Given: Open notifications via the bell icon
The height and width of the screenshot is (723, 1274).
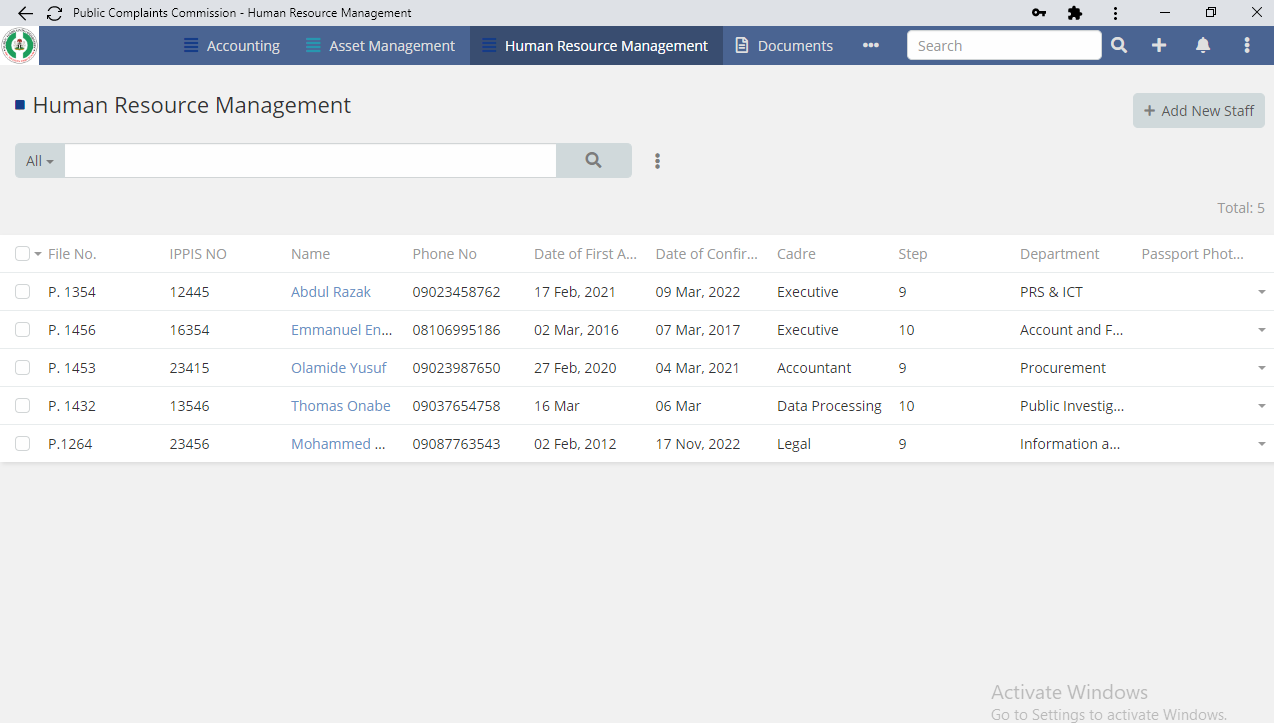Looking at the screenshot, I should tap(1202, 45).
